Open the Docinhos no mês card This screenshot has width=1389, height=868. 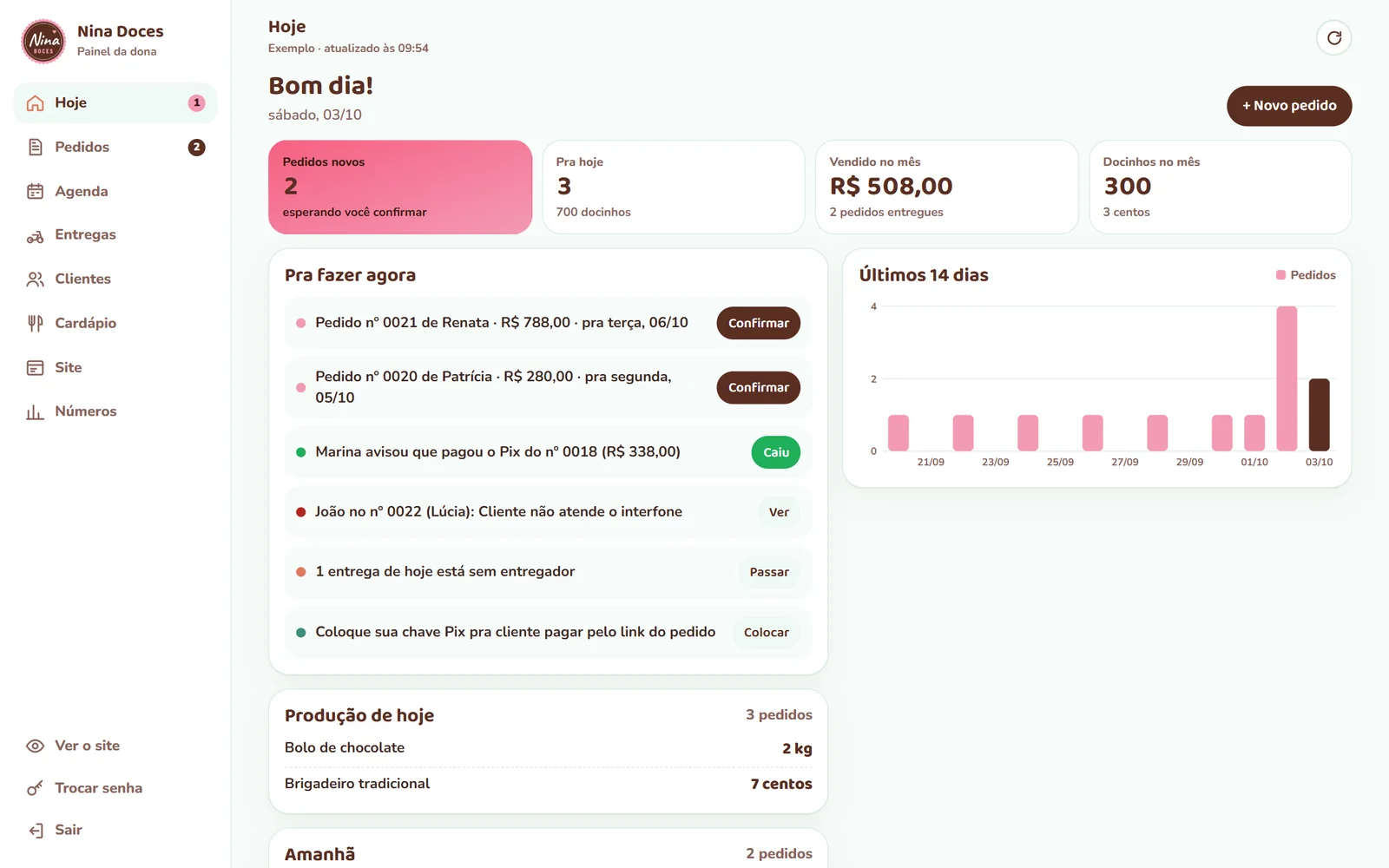[x=1221, y=187]
